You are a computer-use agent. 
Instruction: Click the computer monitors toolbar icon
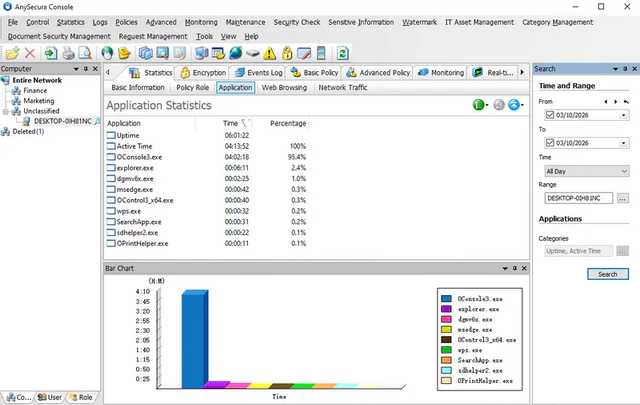201,53
